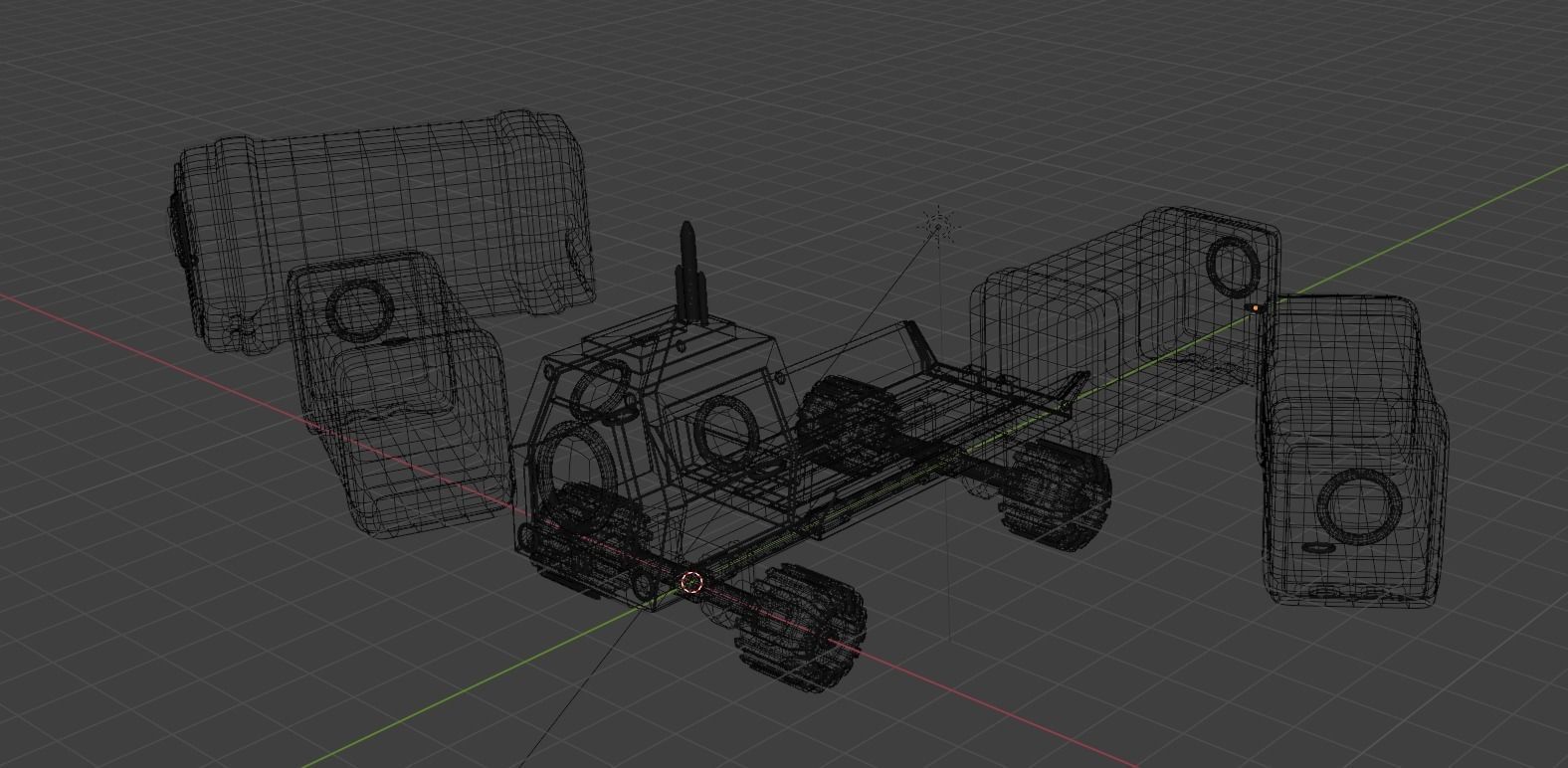This screenshot has height=768, width=1568.
Task: Select the rocket antenna on the rover roof
Action: click(691, 273)
